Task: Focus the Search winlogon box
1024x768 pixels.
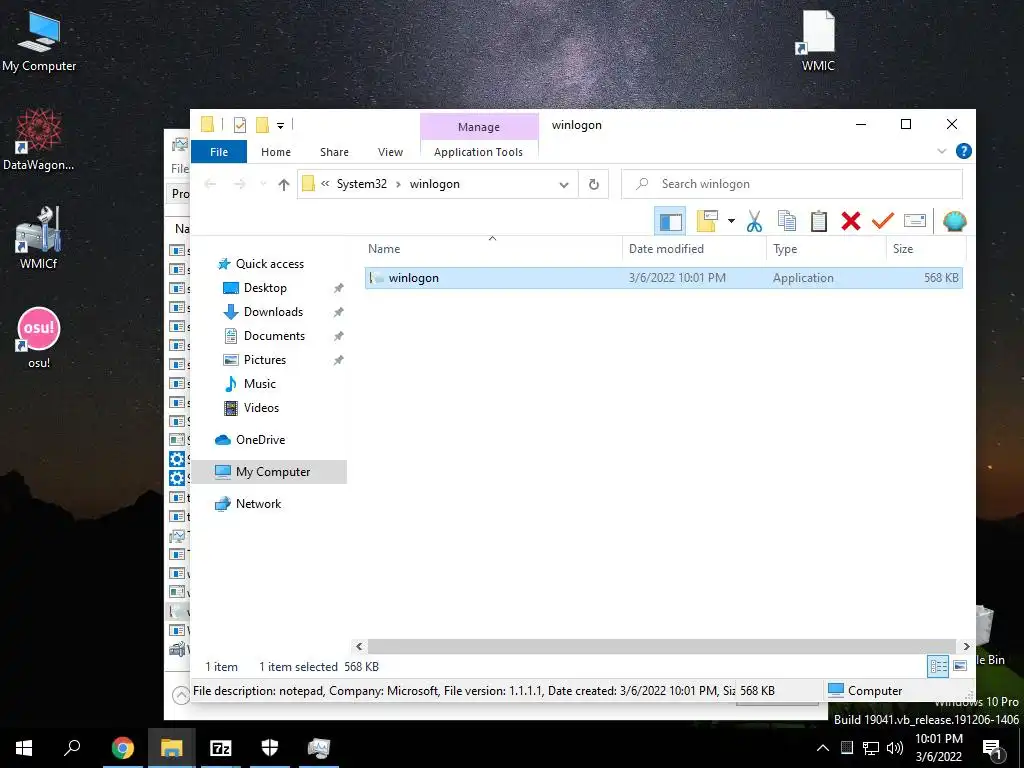Action: (x=792, y=184)
